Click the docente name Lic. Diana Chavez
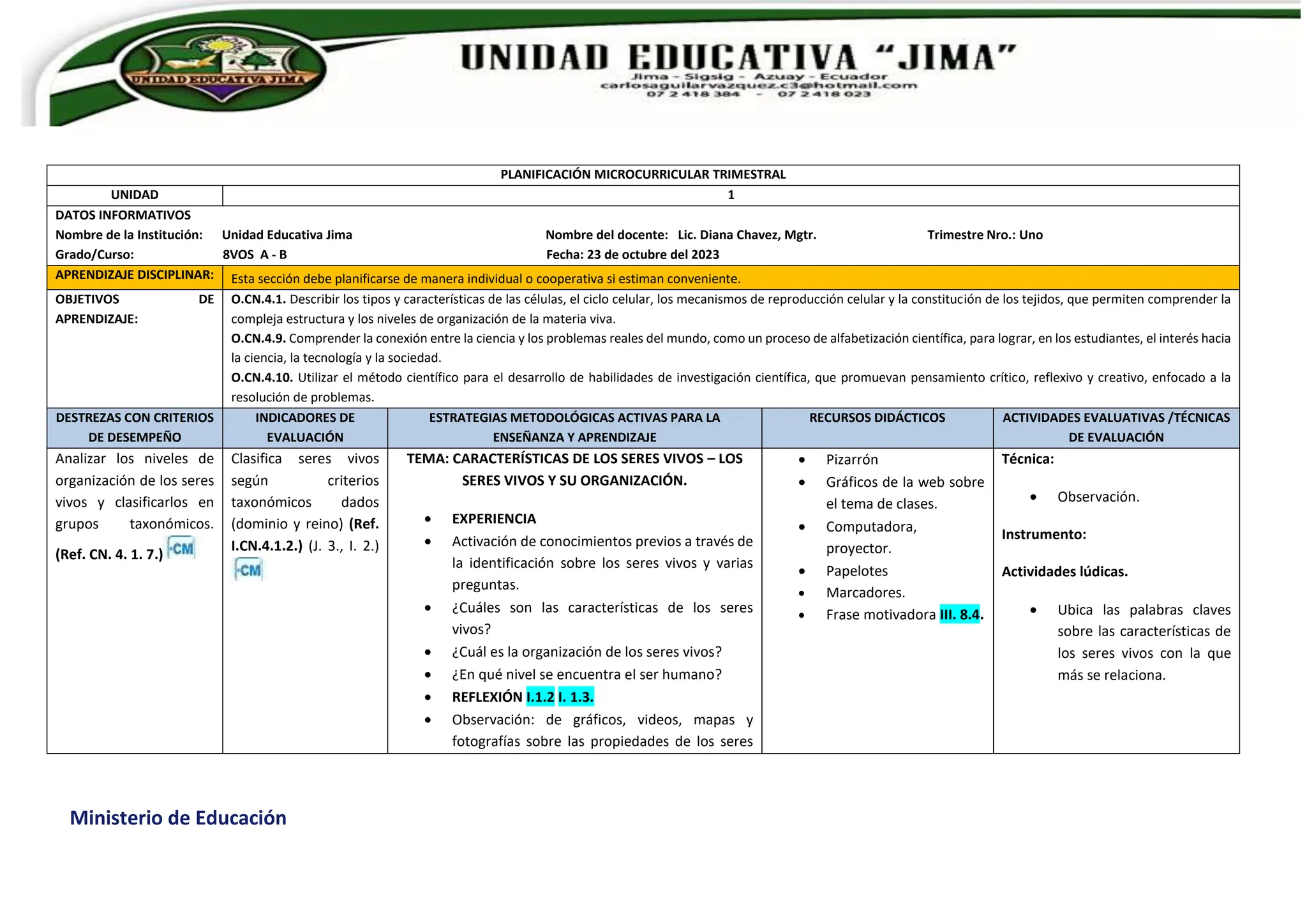This screenshot has width=1307, height=924. (x=747, y=235)
